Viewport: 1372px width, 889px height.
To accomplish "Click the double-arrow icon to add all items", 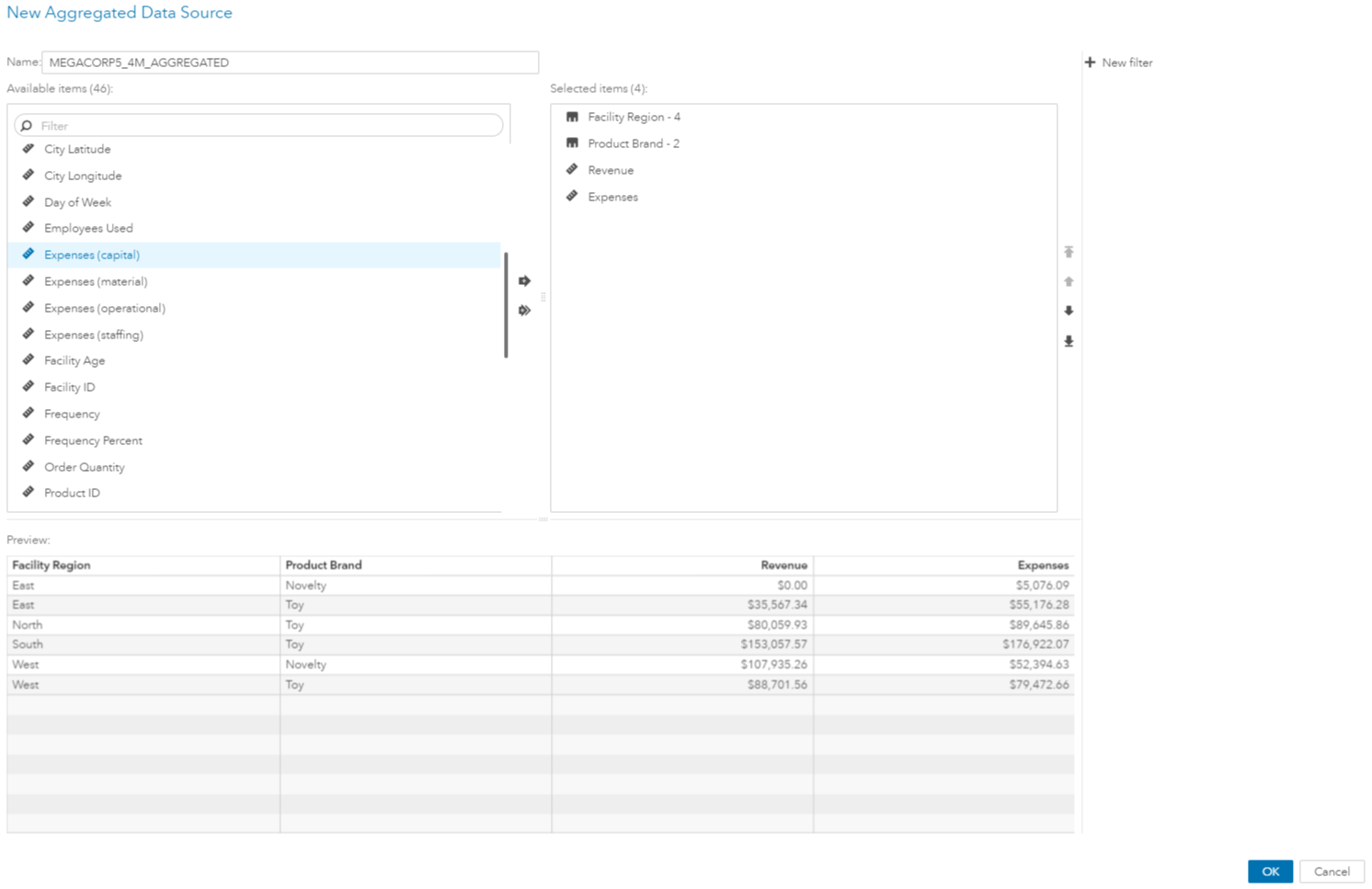I will [x=524, y=311].
